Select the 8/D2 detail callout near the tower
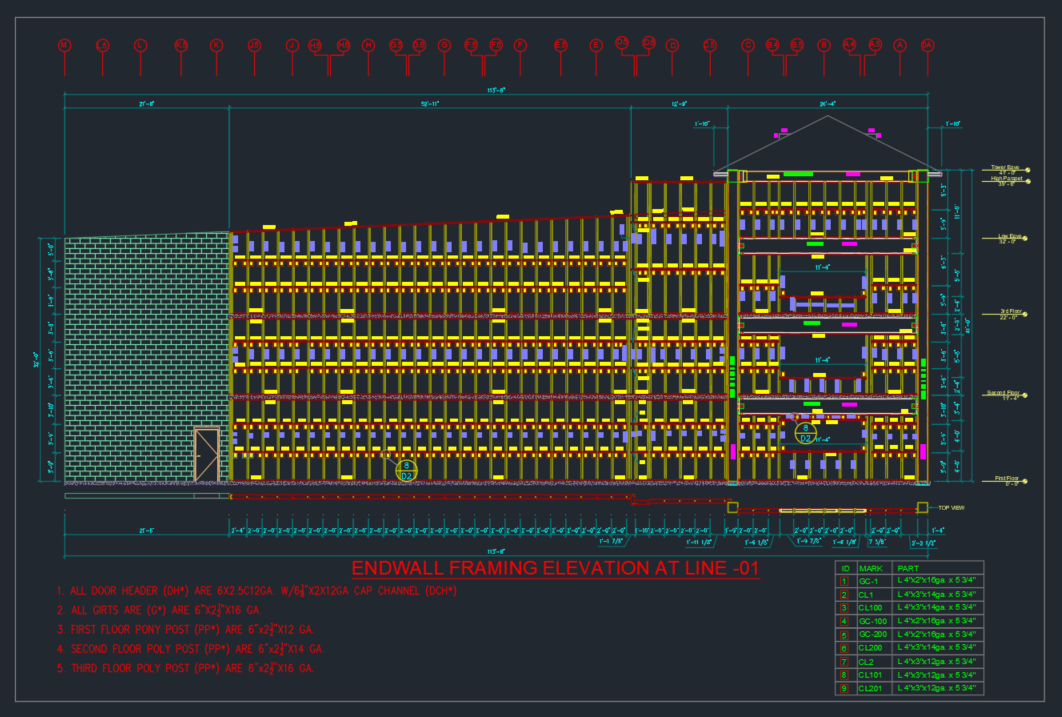This screenshot has width=1062, height=717. click(805, 433)
